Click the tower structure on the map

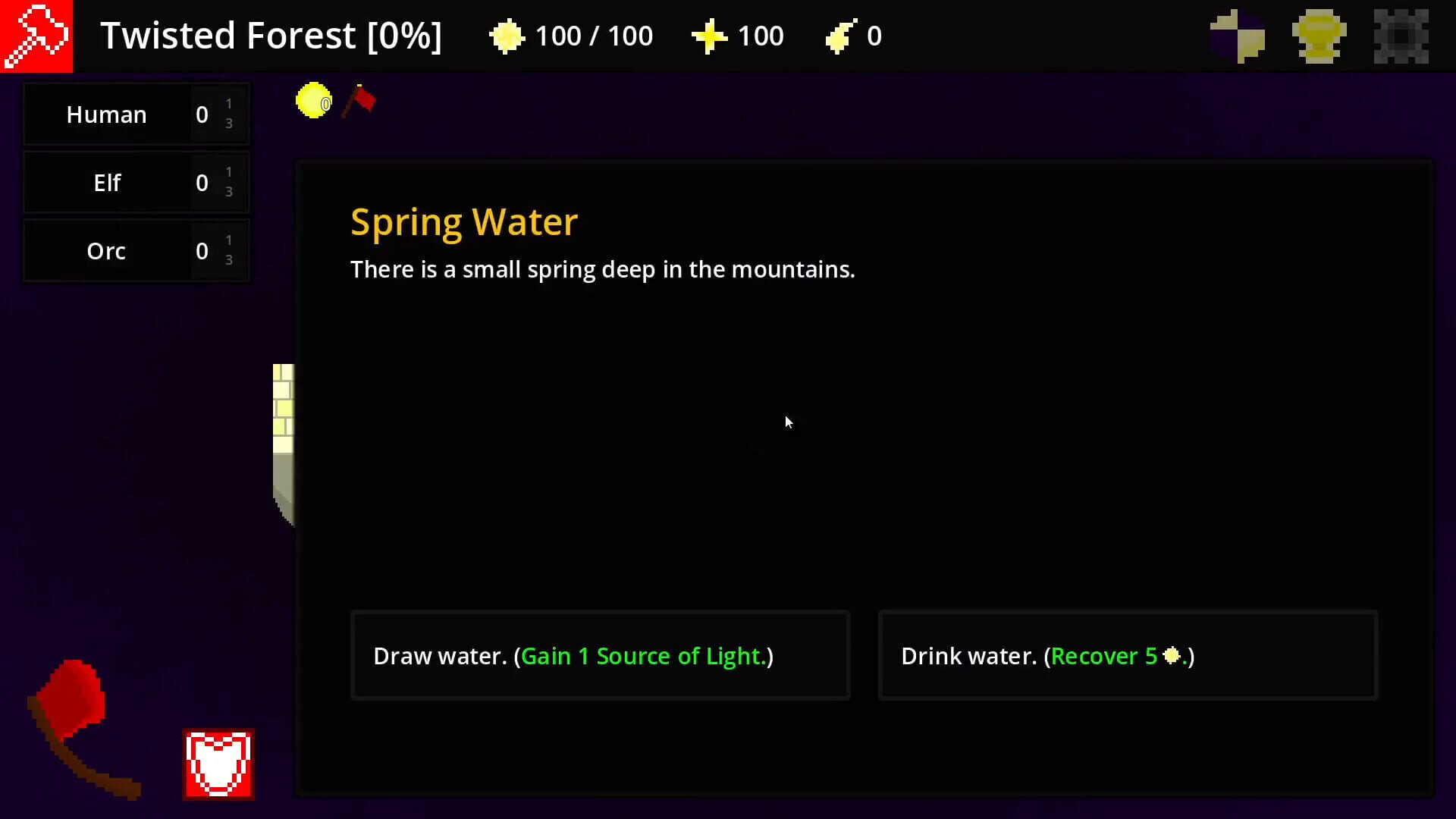click(284, 432)
